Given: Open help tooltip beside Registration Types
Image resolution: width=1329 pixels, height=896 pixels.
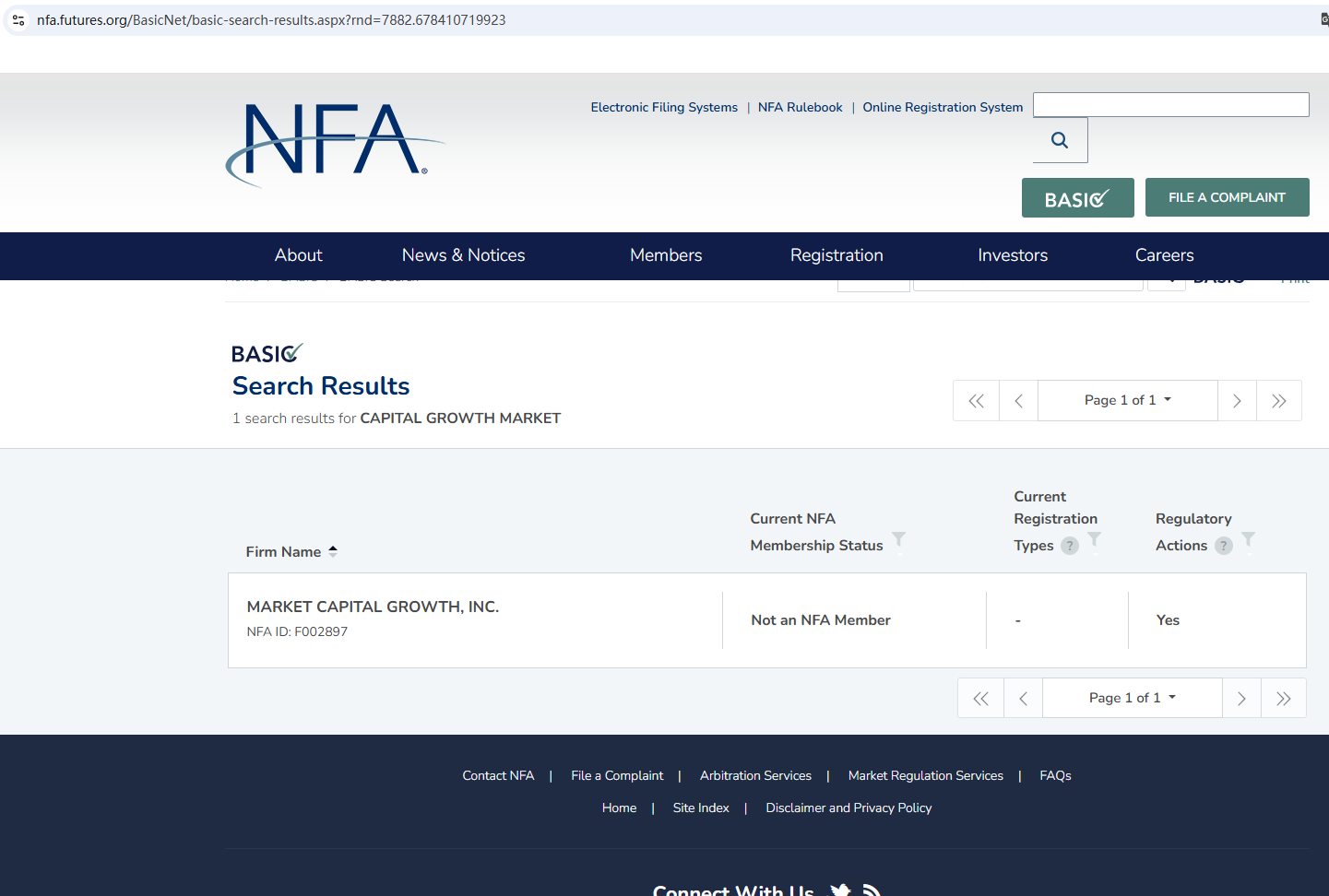Looking at the screenshot, I should coord(1070,546).
